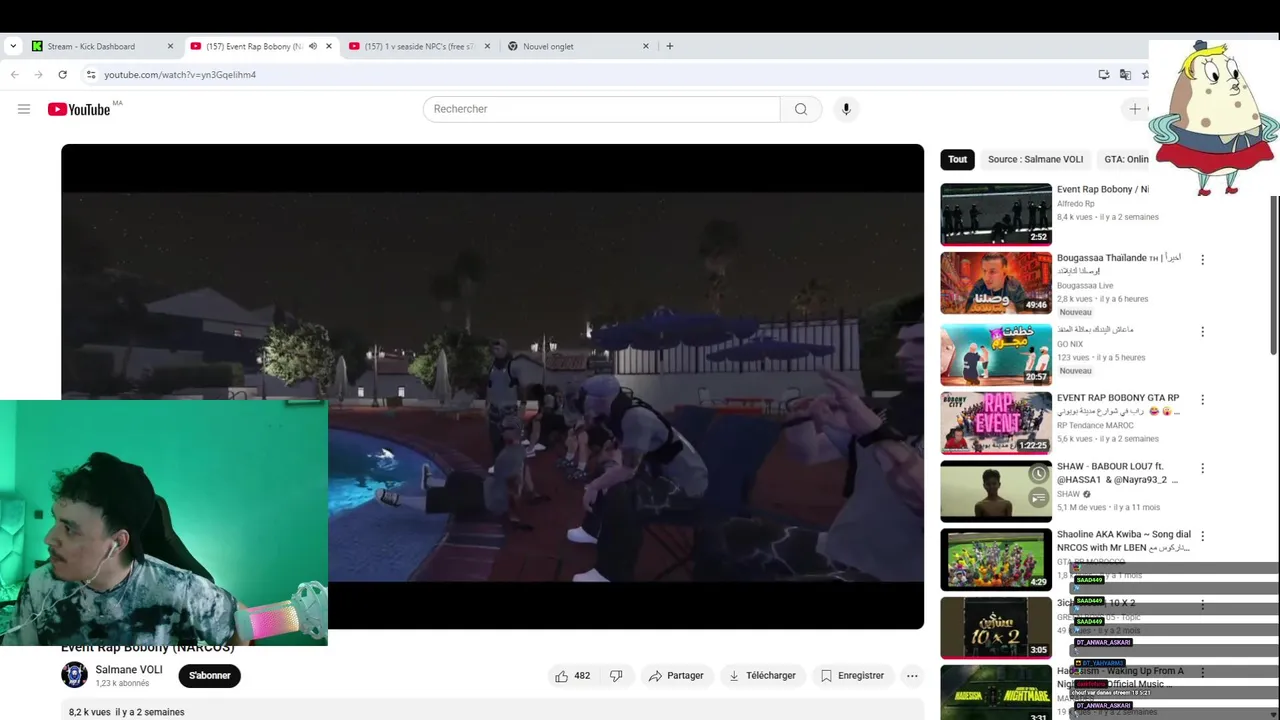
Task: Click the 10 x 2 video thumbnail
Action: pos(996,627)
